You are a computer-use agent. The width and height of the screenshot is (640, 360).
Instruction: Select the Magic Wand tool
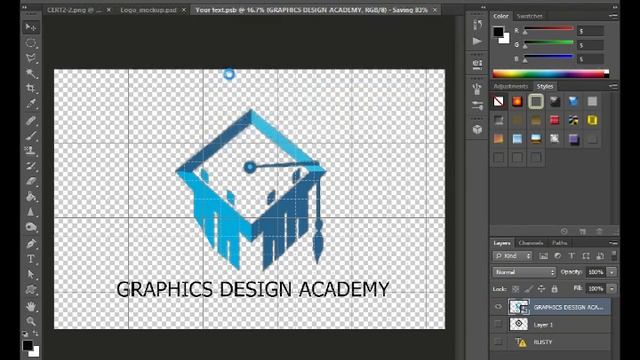31,73
